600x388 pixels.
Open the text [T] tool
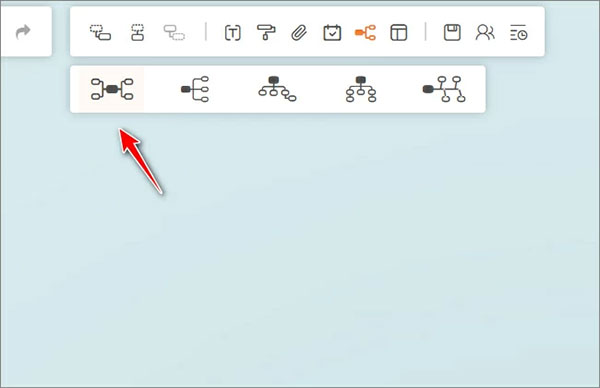click(233, 33)
